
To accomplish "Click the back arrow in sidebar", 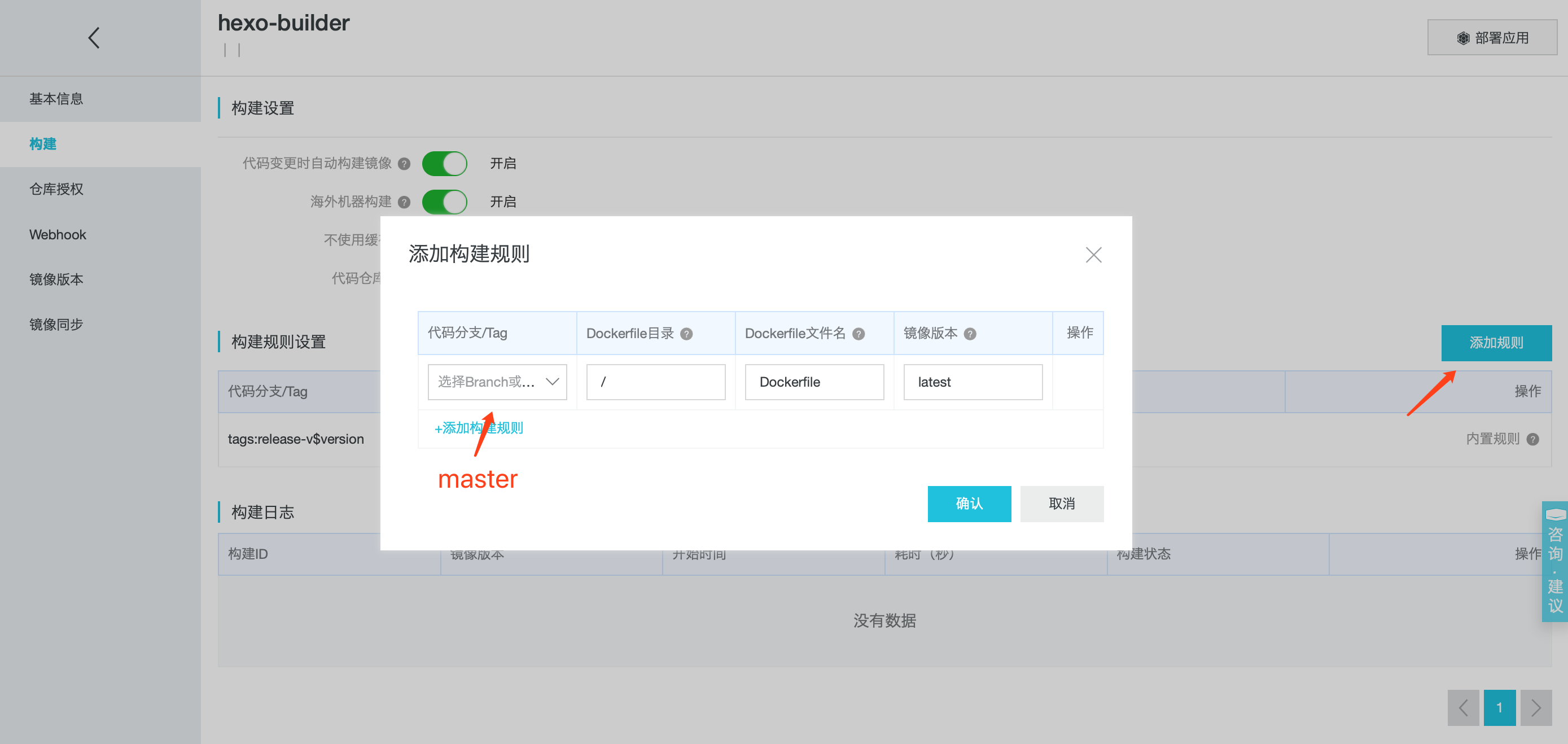I will 94,38.
